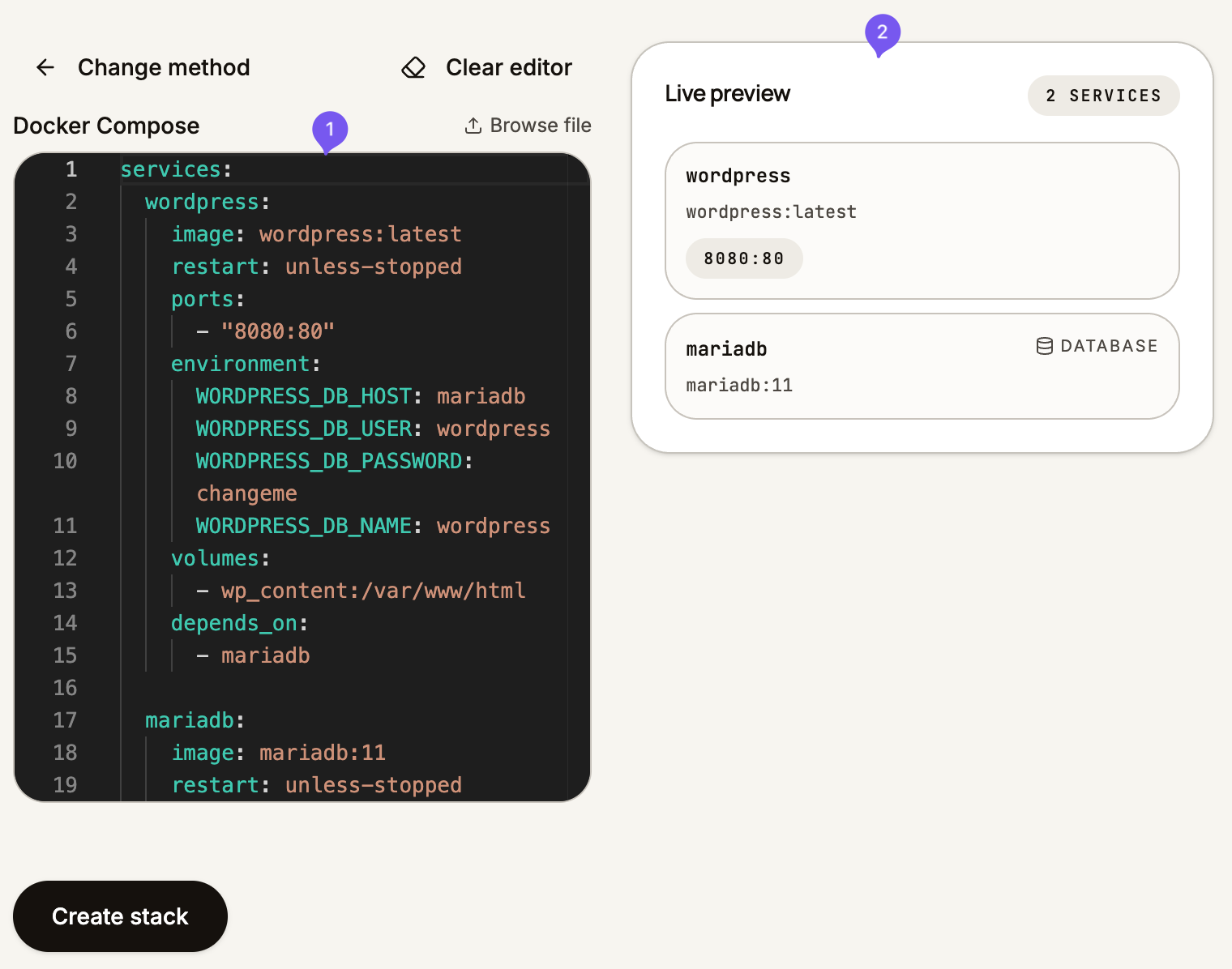Click the mariadb: key on line 17
Viewport: 1232px width, 969px height.
195,720
